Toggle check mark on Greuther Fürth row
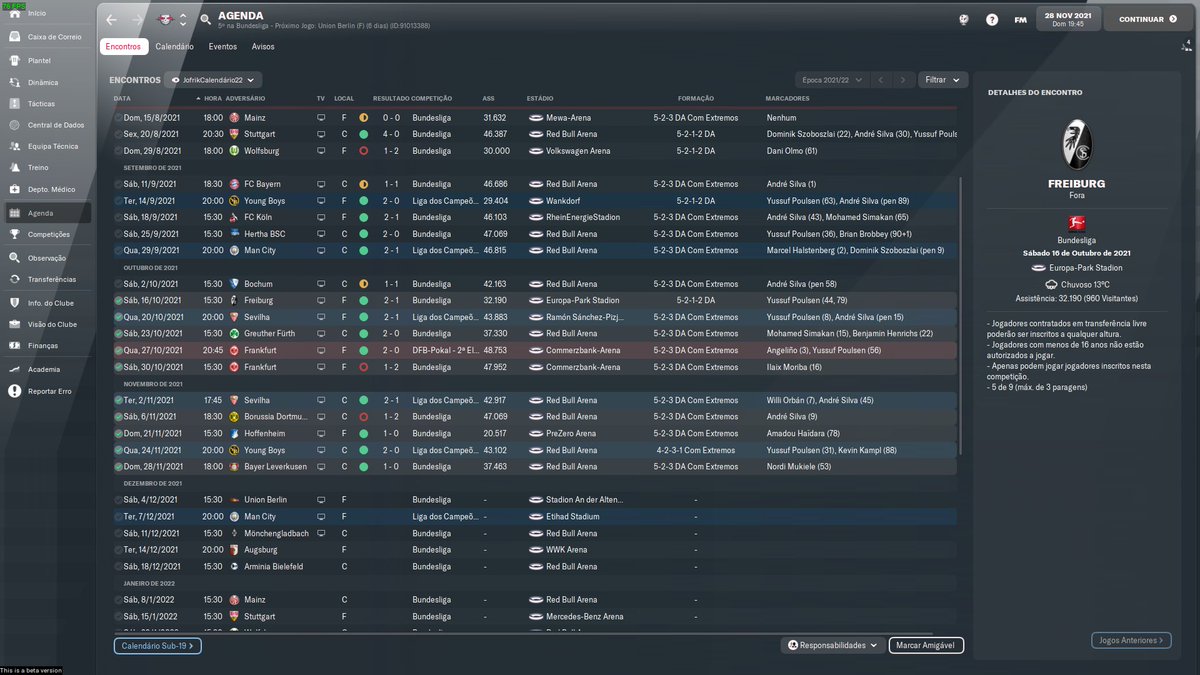The image size is (1200, 675). (x=119, y=333)
